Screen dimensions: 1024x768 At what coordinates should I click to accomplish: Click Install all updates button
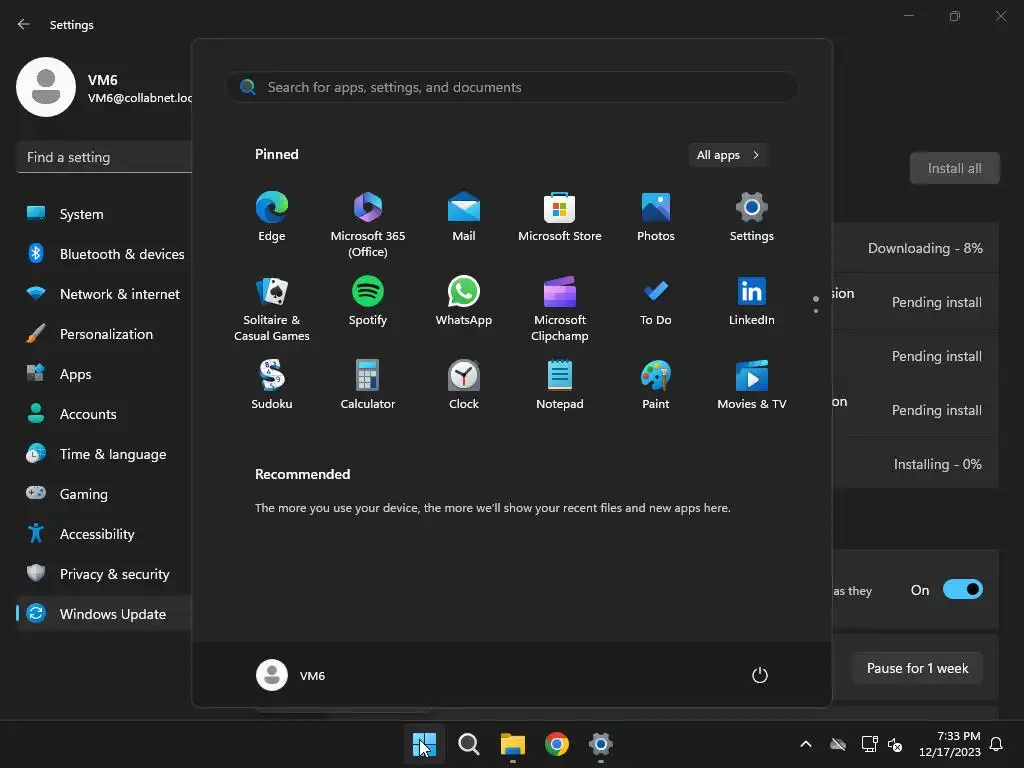954,168
